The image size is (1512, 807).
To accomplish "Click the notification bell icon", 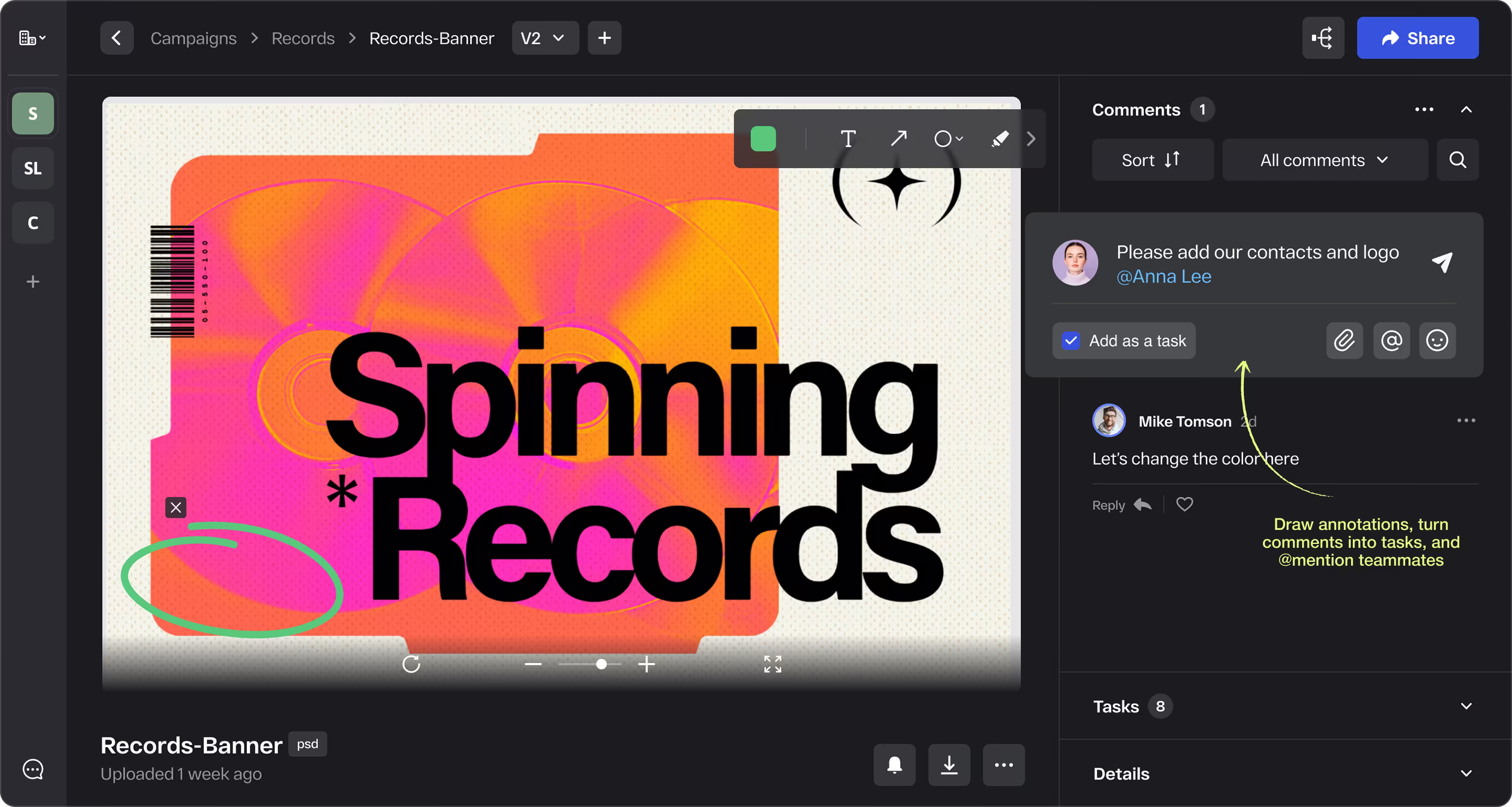I will [894, 765].
